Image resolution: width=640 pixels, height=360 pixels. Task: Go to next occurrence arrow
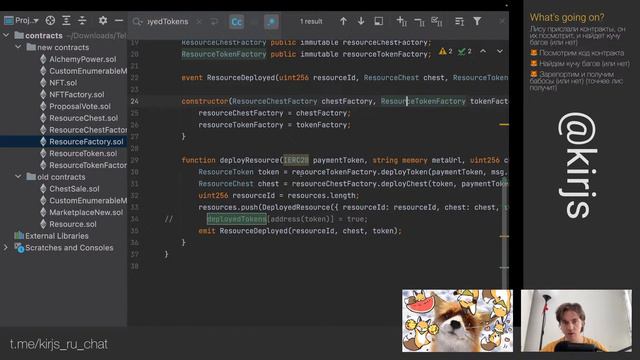coord(361,21)
